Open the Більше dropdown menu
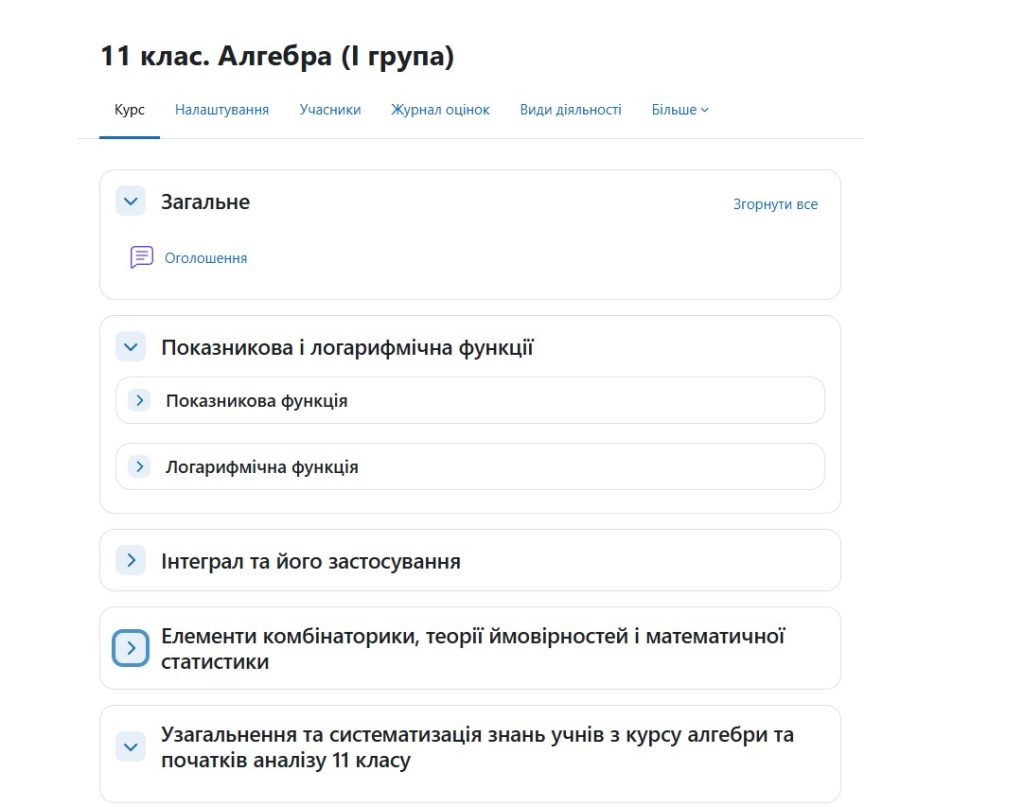Viewport: 1024px width, 807px height. click(x=680, y=110)
